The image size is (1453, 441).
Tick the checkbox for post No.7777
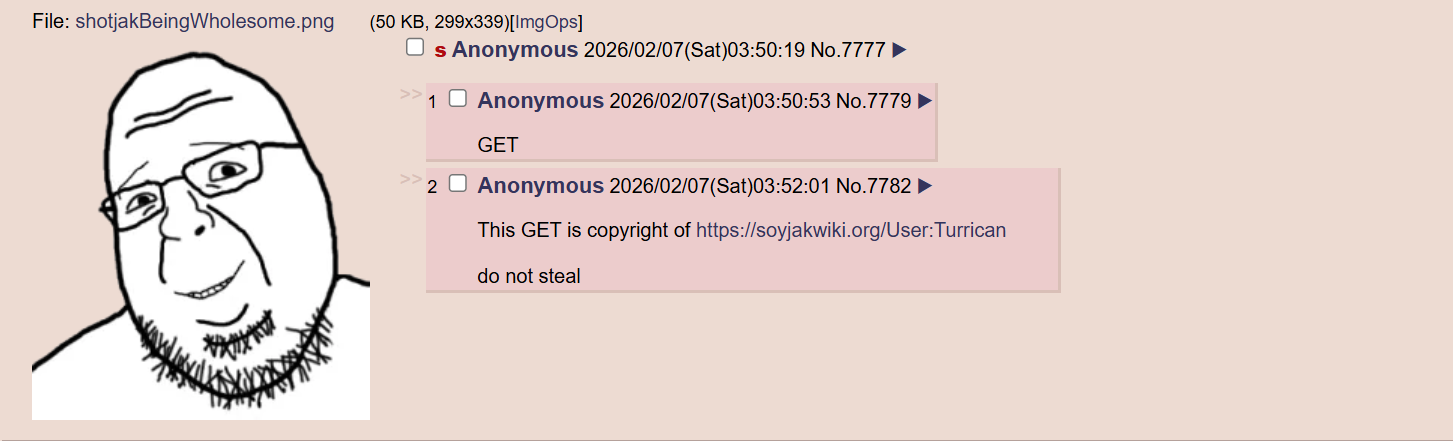click(415, 48)
